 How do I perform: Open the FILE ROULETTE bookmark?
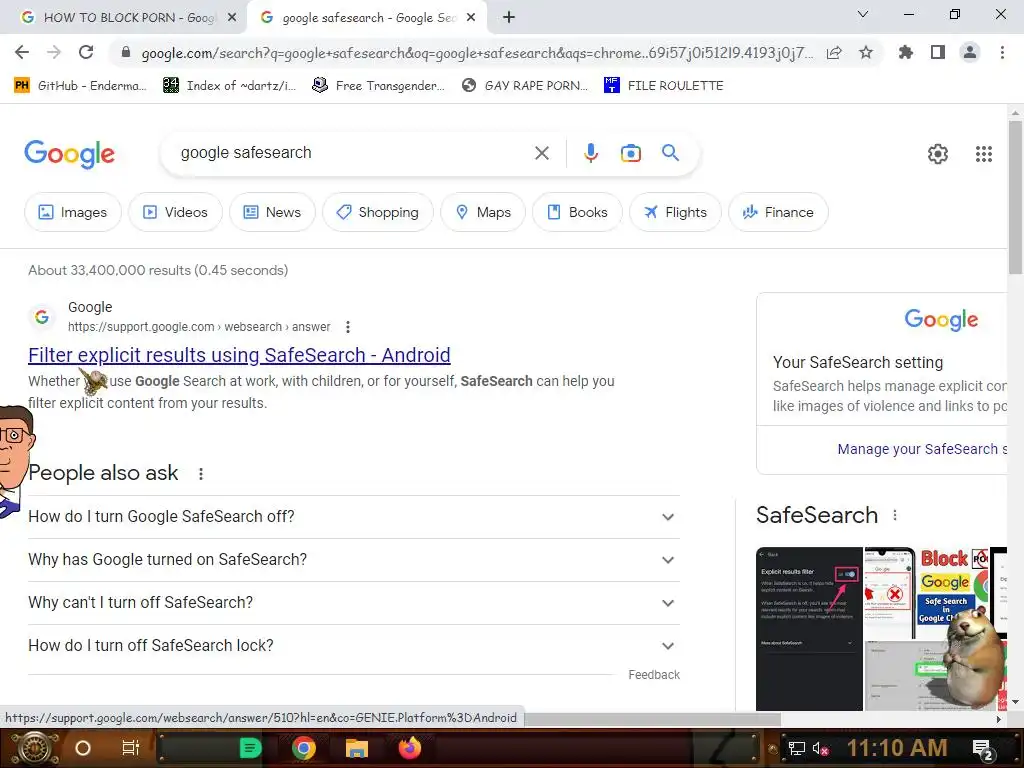pos(664,86)
